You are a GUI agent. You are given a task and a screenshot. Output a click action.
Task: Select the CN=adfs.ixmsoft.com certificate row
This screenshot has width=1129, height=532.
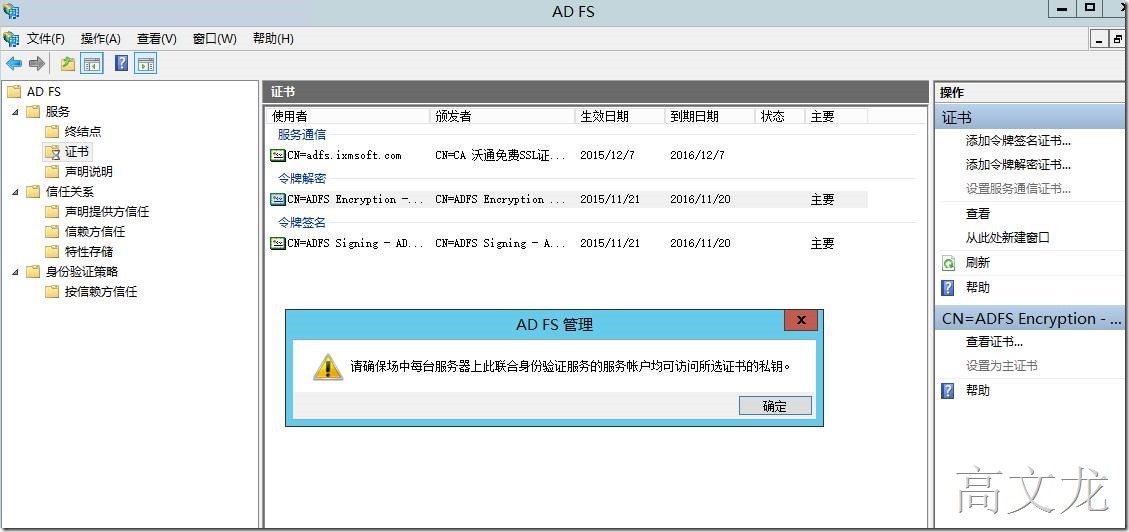[568, 155]
